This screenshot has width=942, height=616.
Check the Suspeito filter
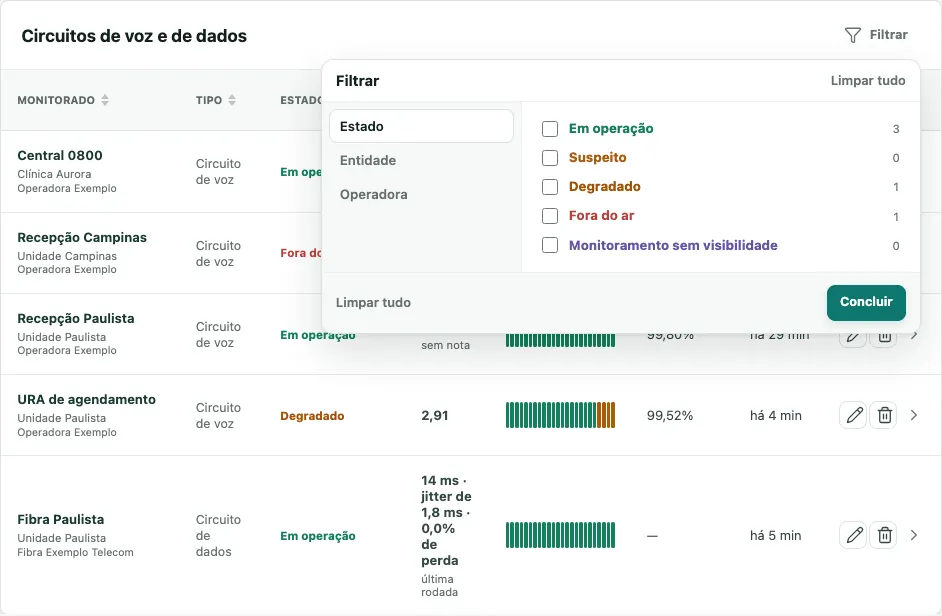pyautogui.click(x=550, y=157)
